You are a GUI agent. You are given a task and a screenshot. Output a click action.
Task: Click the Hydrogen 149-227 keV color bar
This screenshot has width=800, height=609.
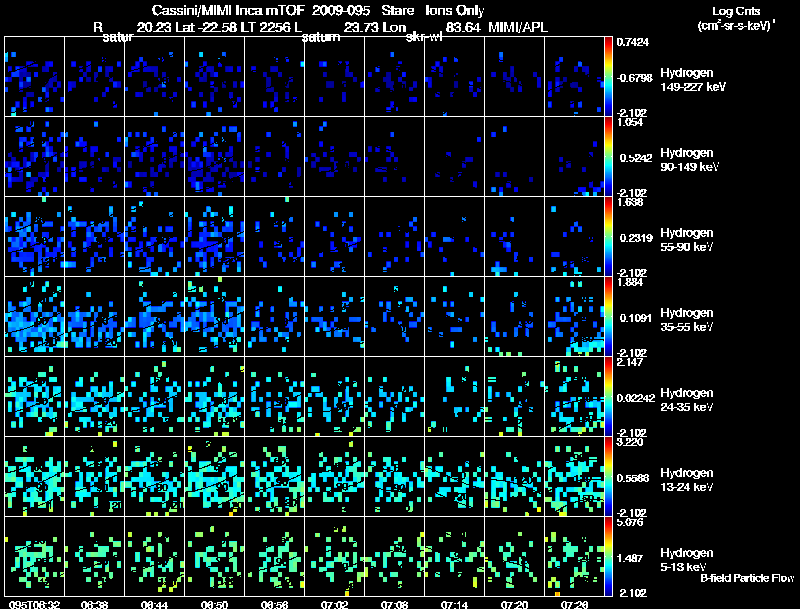609,76
